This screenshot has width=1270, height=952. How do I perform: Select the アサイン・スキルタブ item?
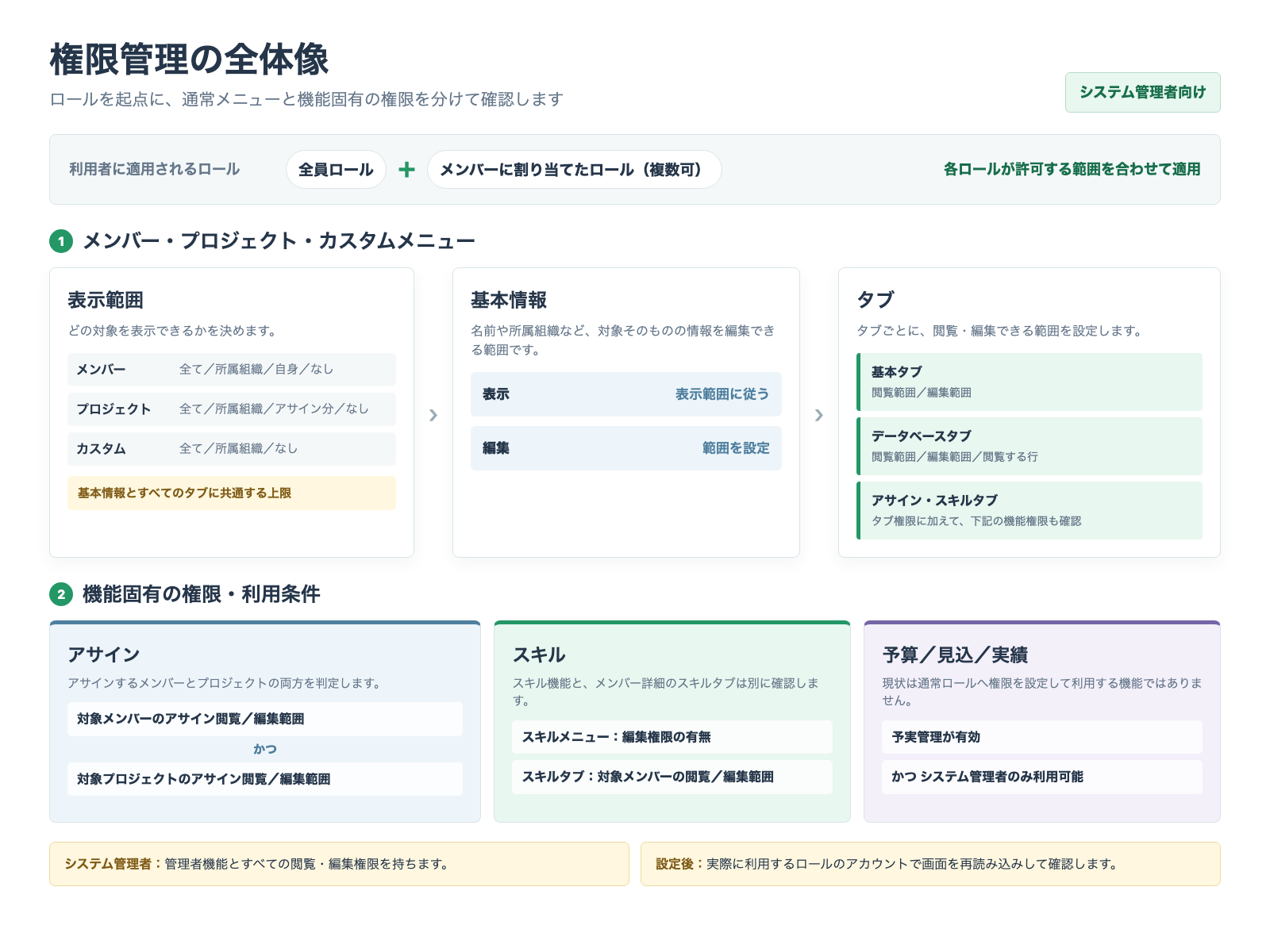click(x=1029, y=510)
